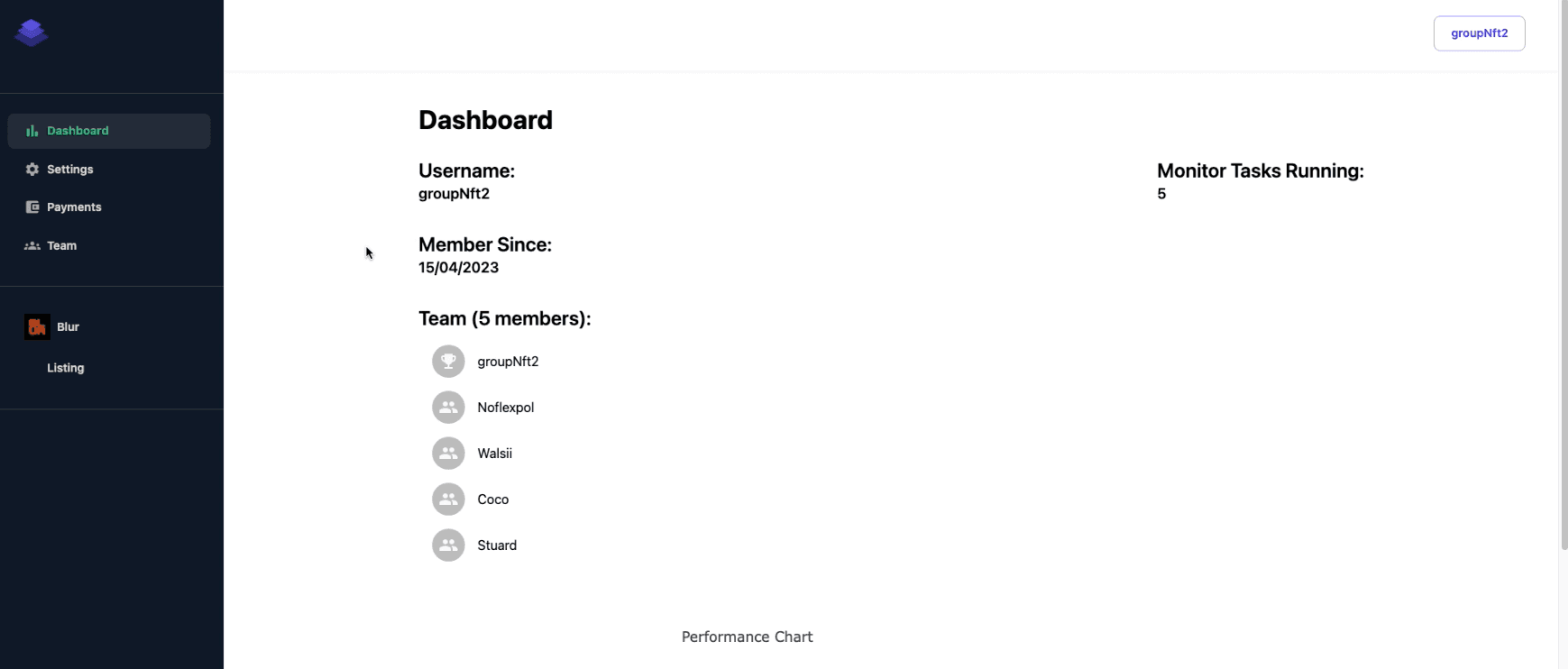Open the Team sidebar entry
1568x669 pixels.
(109, 245)
